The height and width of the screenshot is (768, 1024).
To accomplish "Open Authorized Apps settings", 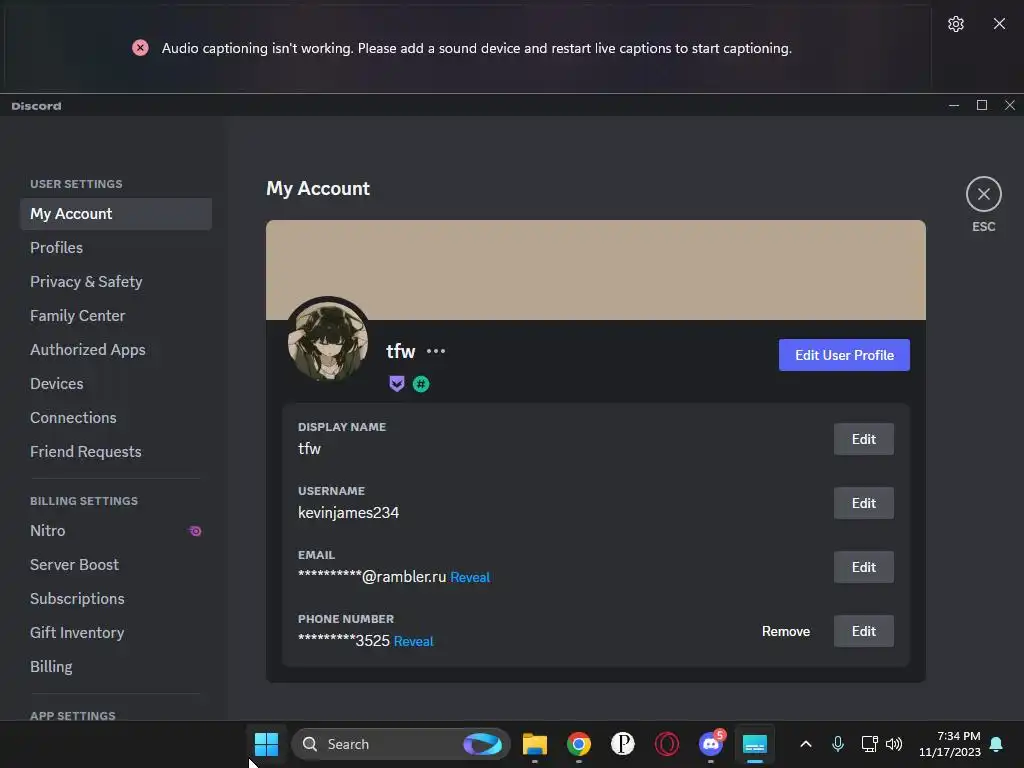I will pos(116,350).
